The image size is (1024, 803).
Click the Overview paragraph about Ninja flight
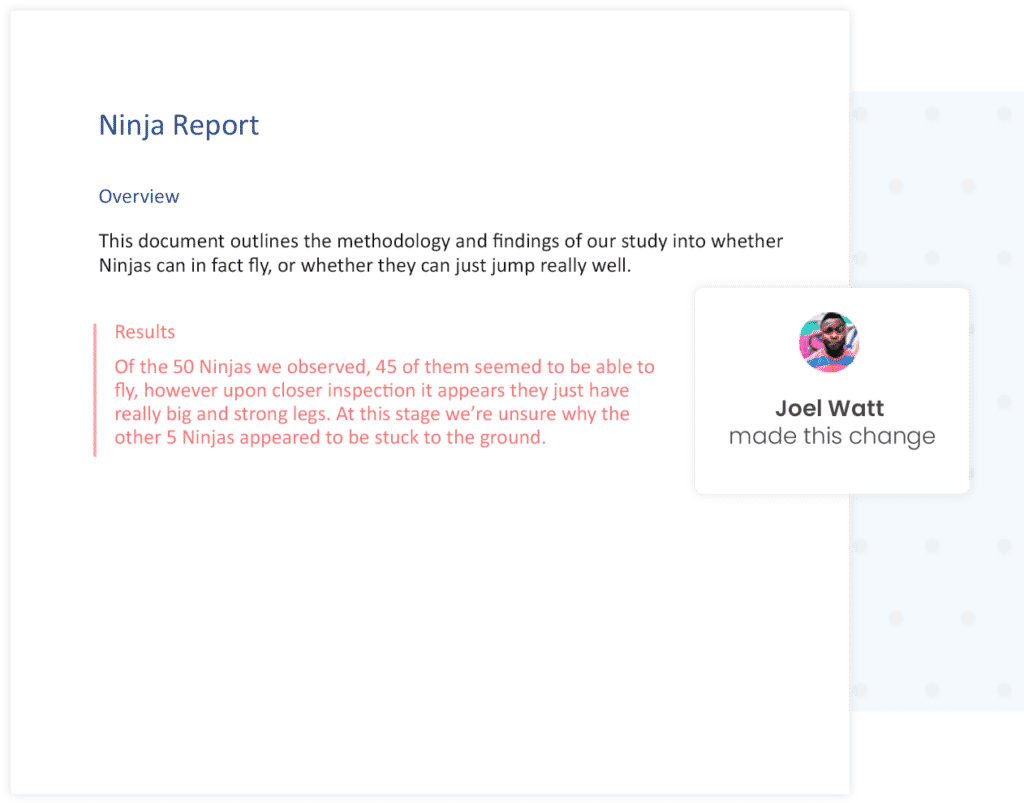(440, 253)
